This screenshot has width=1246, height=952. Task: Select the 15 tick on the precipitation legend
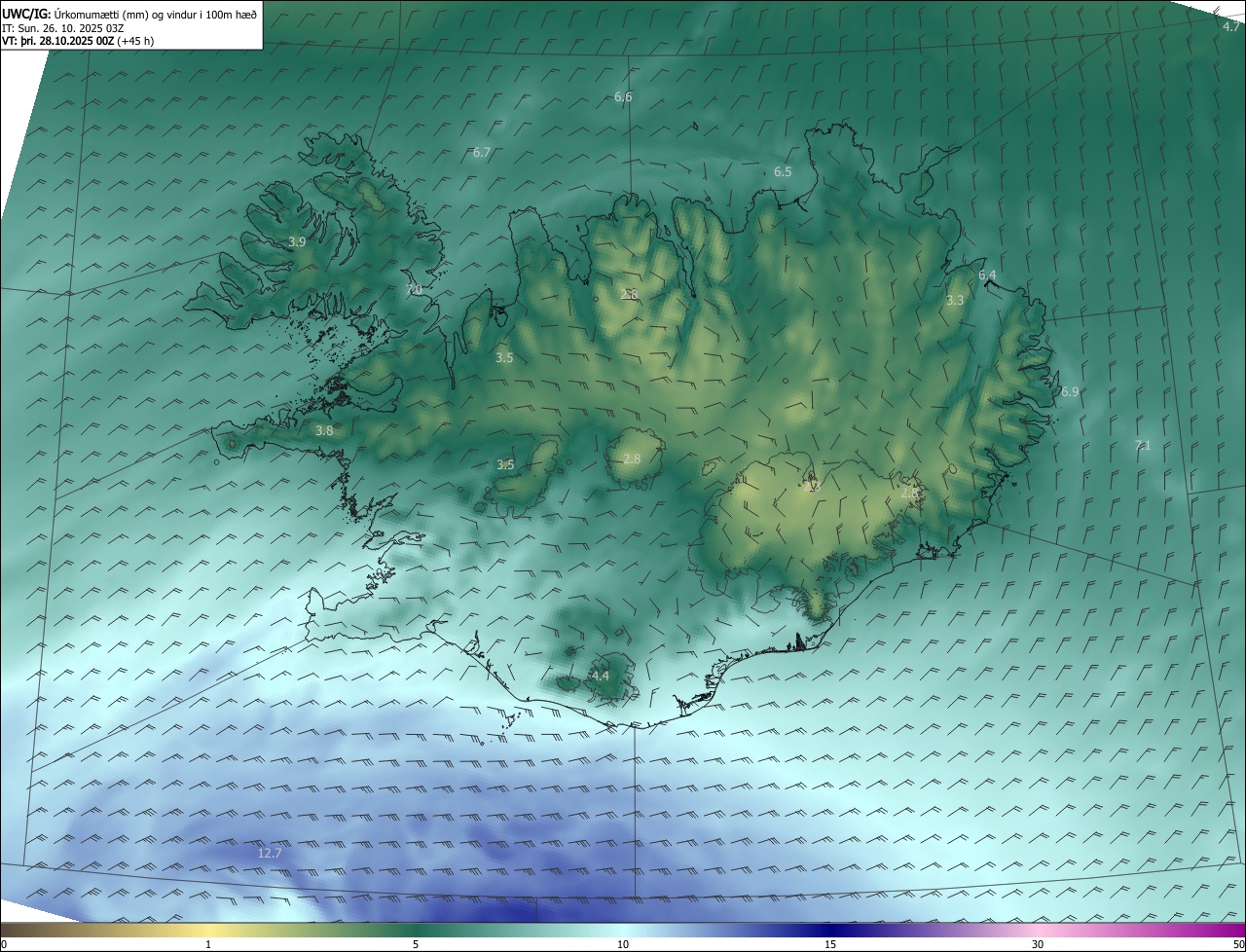tap(830, 944)
